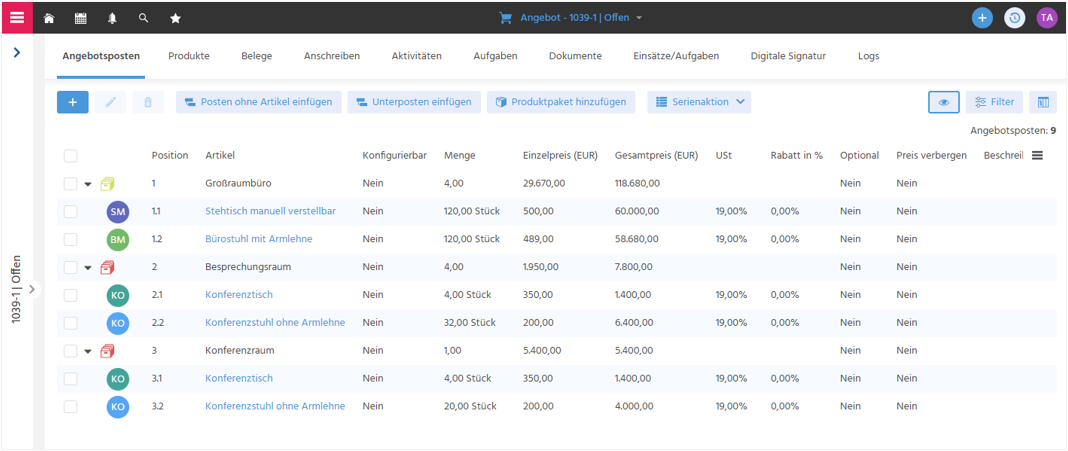Switch to the Belege tab

(x=257, y=56)
